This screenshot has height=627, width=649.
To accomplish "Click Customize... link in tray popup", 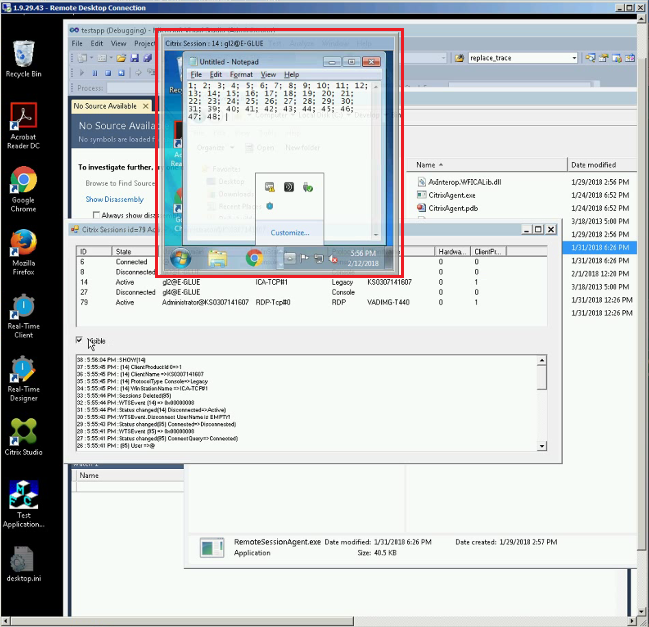I will [290, 233].
